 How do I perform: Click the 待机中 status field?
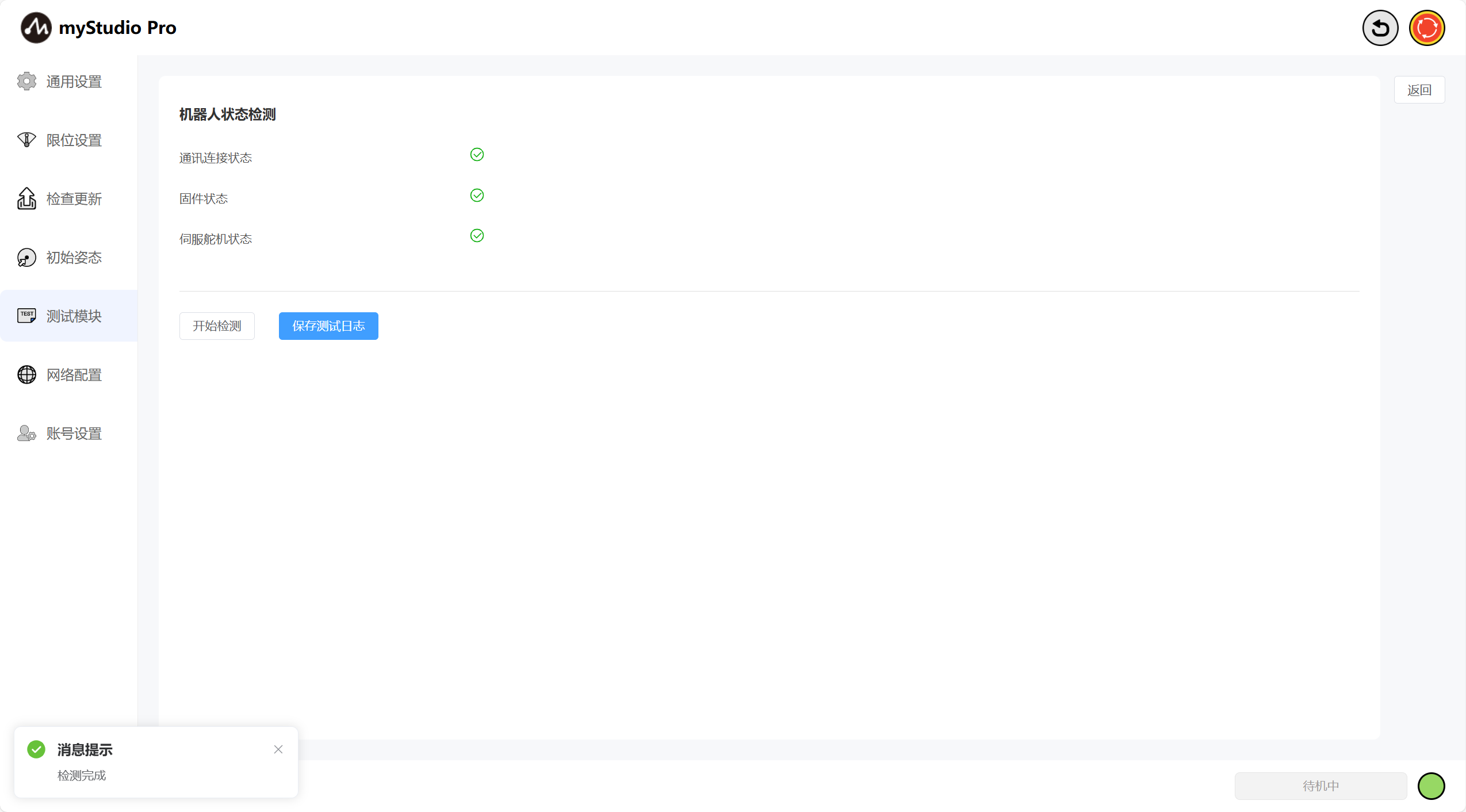pyautogui.click(x=1320, y=786)
